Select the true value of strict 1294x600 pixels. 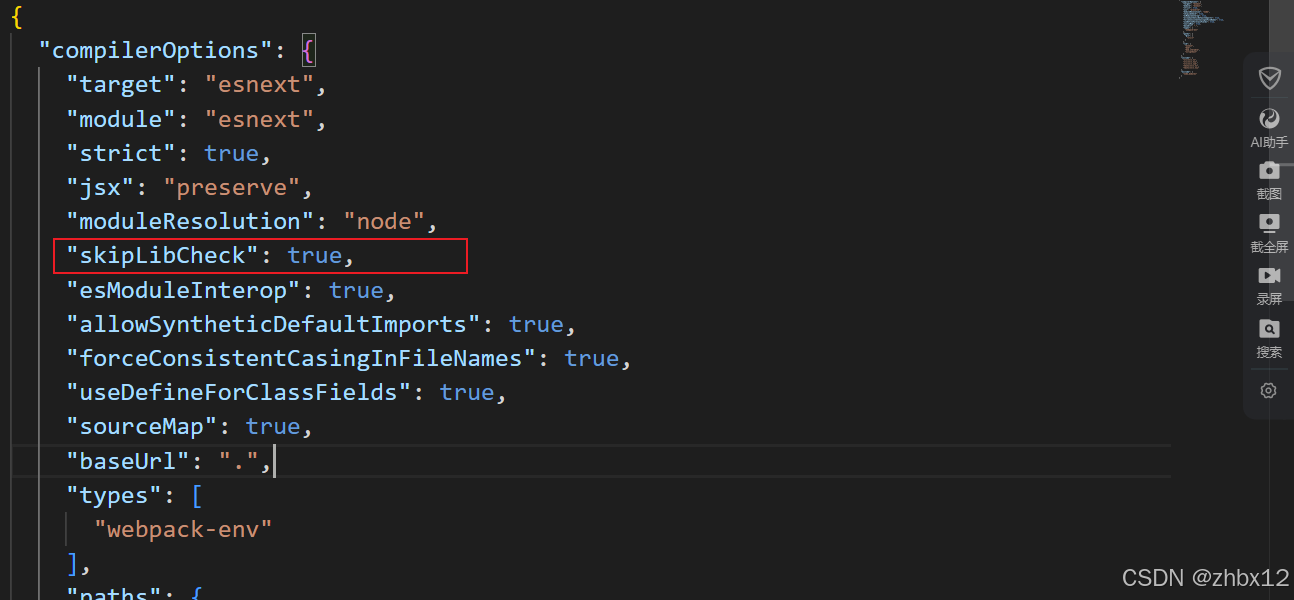click(231, 152)
